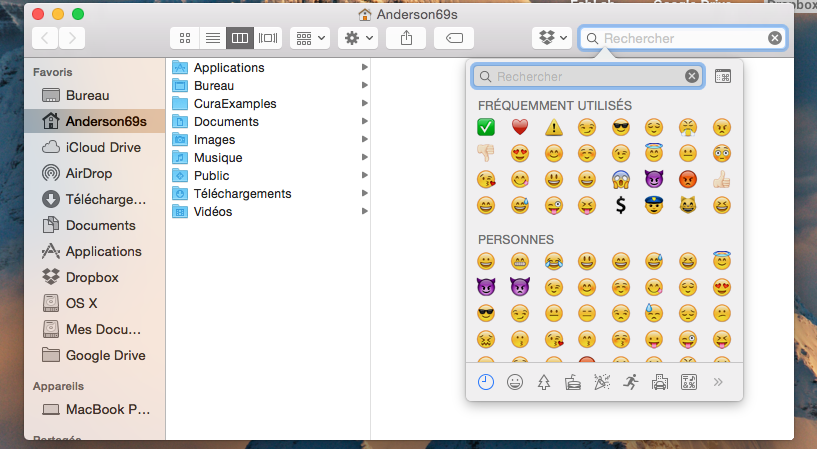The height and width of the screenshot is (449, 817).
Task: Open iCloud Drive in the sidebar
Action: click(95, 147)
